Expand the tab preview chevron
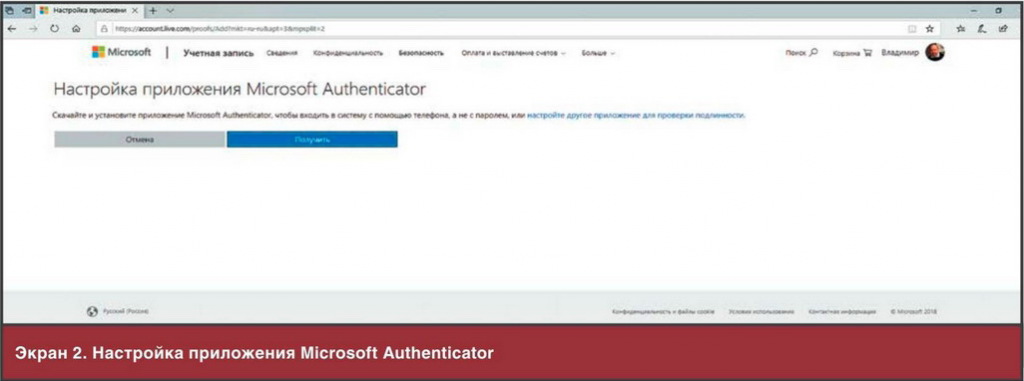The height and width of the screenshot is (381, 1024). 170,11
